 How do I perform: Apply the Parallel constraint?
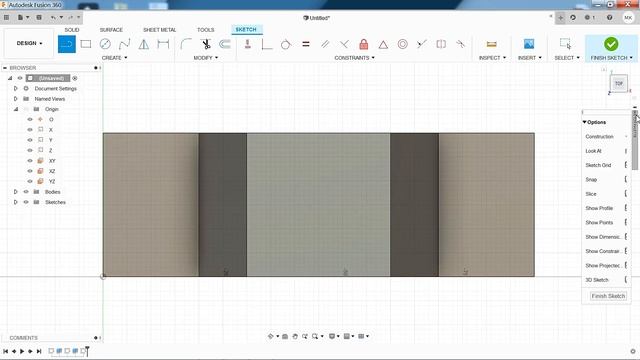325,44
